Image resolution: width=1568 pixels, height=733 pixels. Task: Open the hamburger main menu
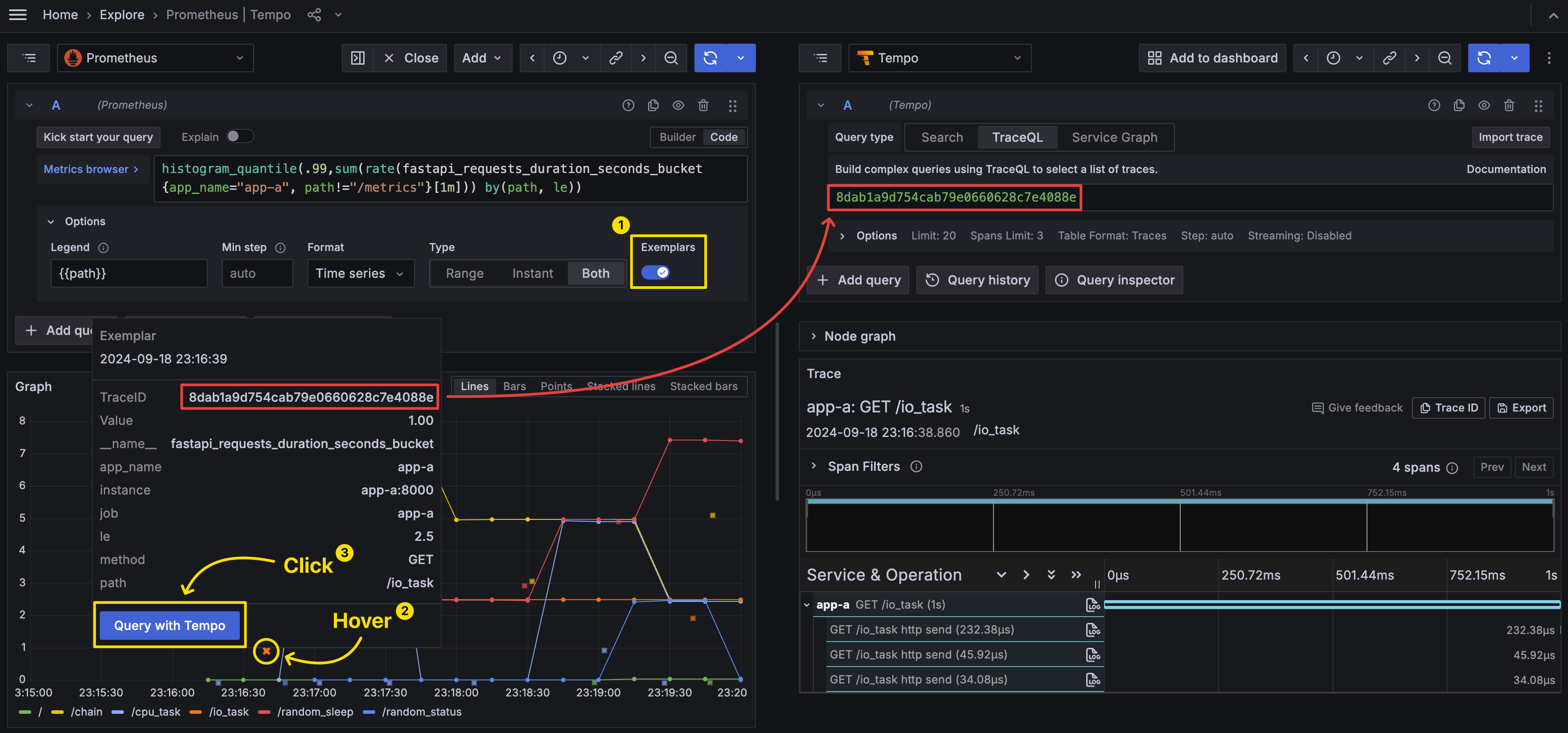(18, 15)
